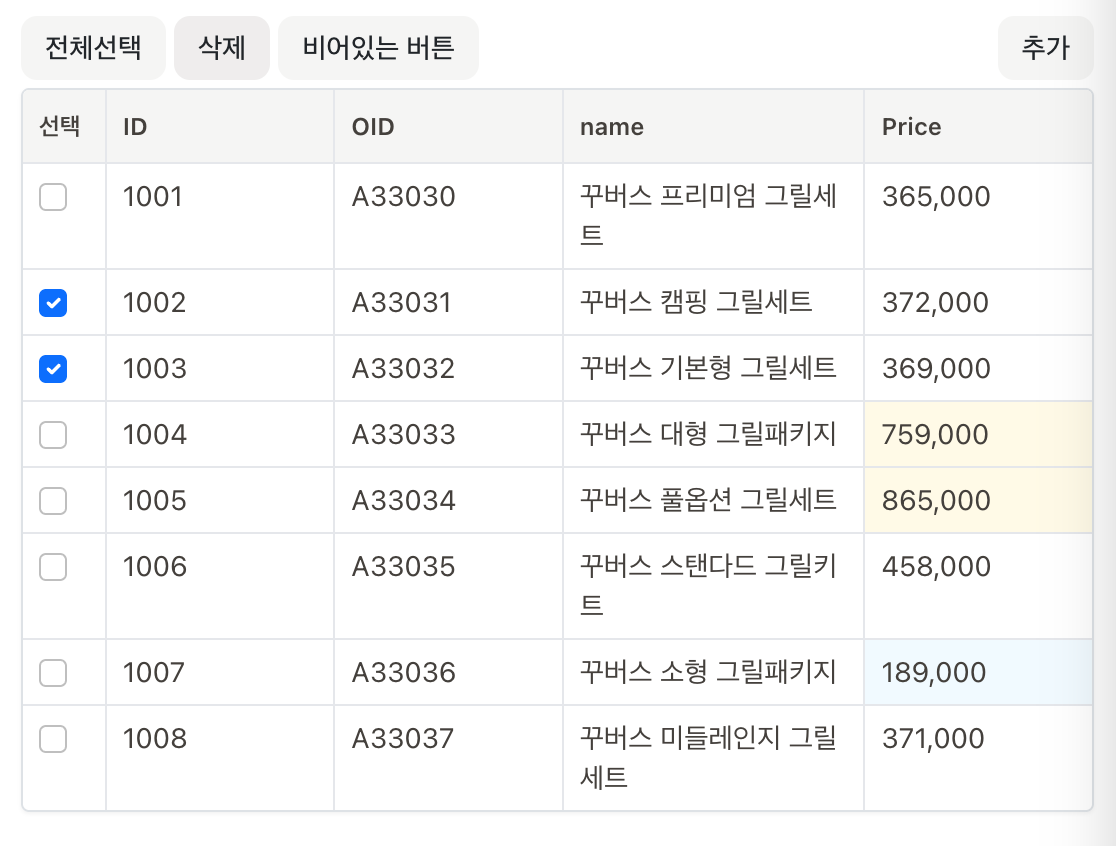This screenshot has width=1116, height=846.
Task: Click the ID column header
Action: click(136, 127)
